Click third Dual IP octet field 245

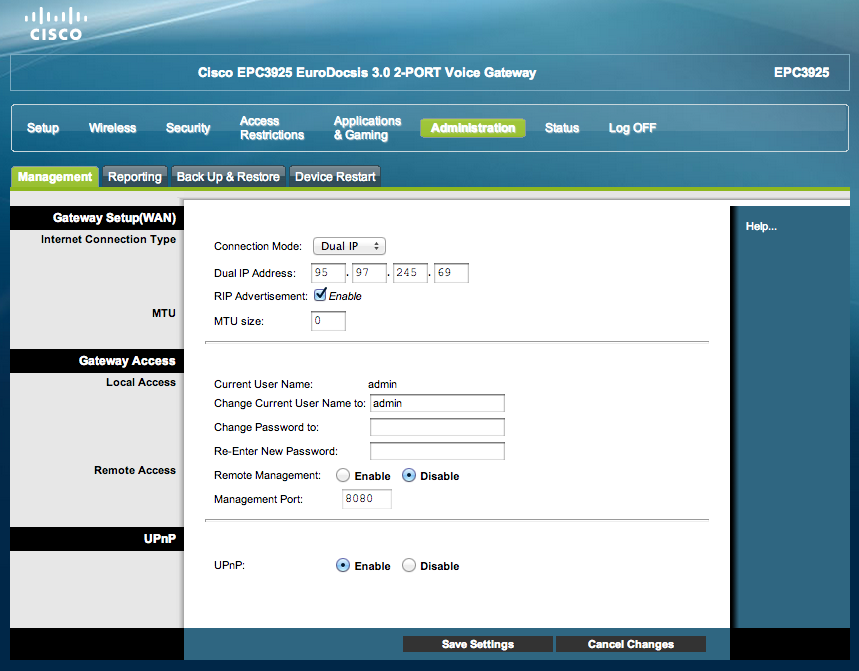coord(410,273)
